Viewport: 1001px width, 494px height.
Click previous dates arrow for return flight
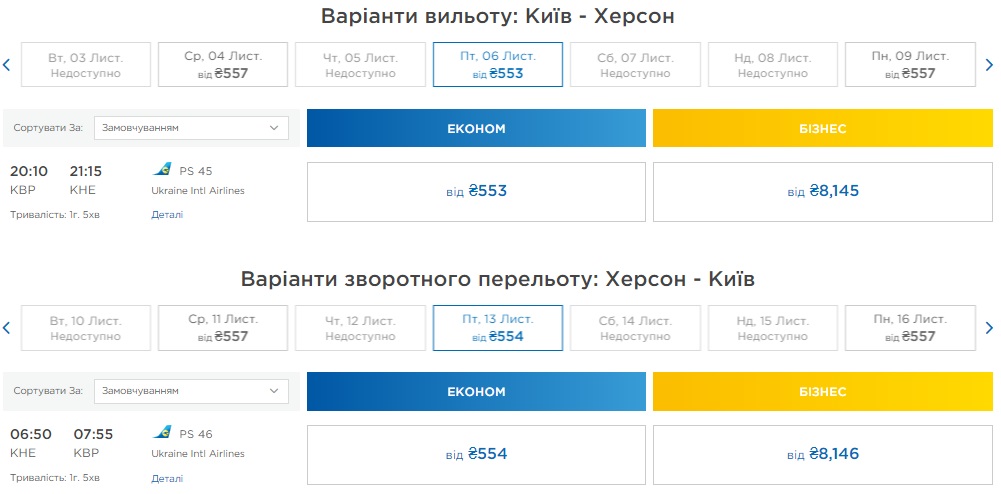(7, 328)
